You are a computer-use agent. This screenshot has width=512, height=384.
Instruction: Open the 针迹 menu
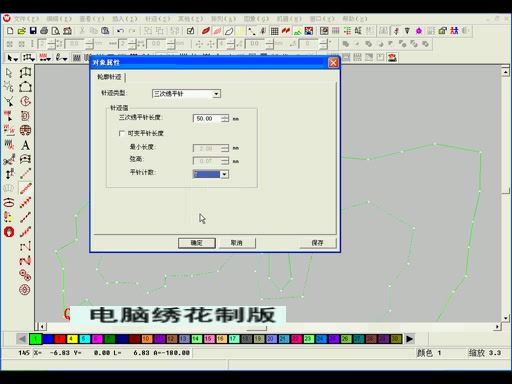tap(157, 19)
